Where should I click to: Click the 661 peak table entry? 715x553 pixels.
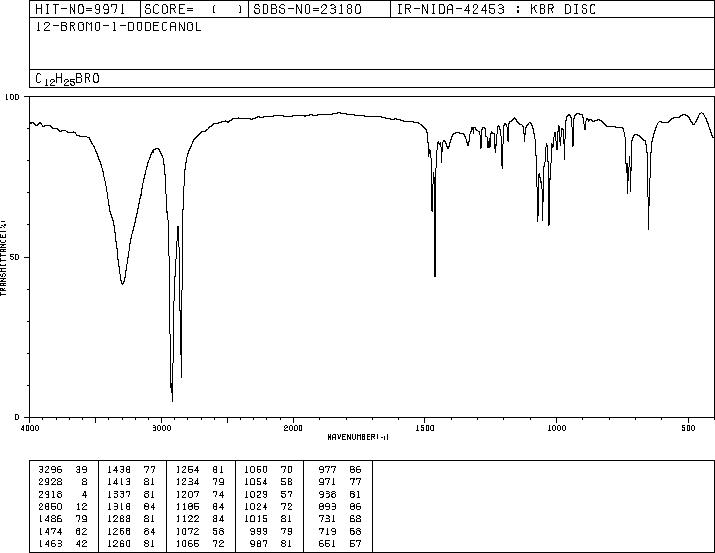(340, 543)
